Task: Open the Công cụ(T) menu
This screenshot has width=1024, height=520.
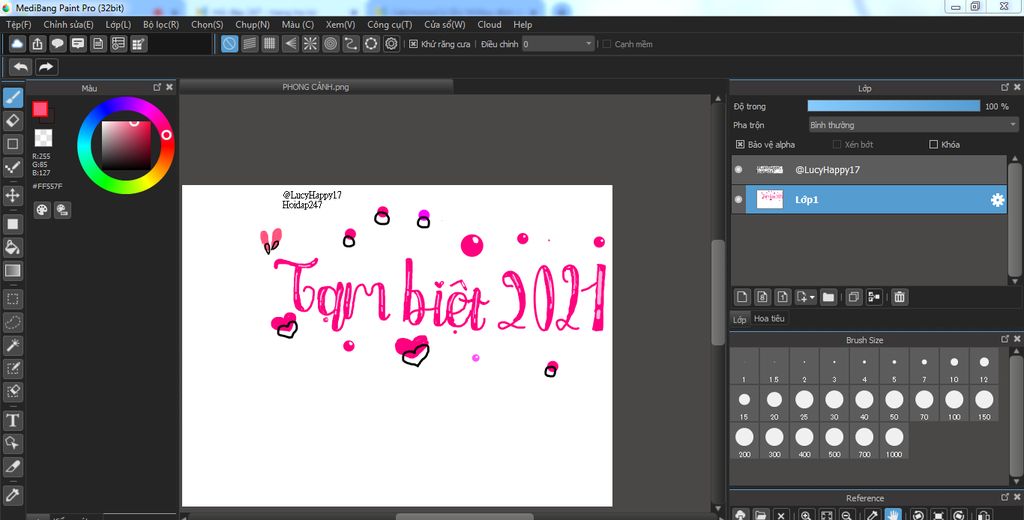Action: (390, 24)
